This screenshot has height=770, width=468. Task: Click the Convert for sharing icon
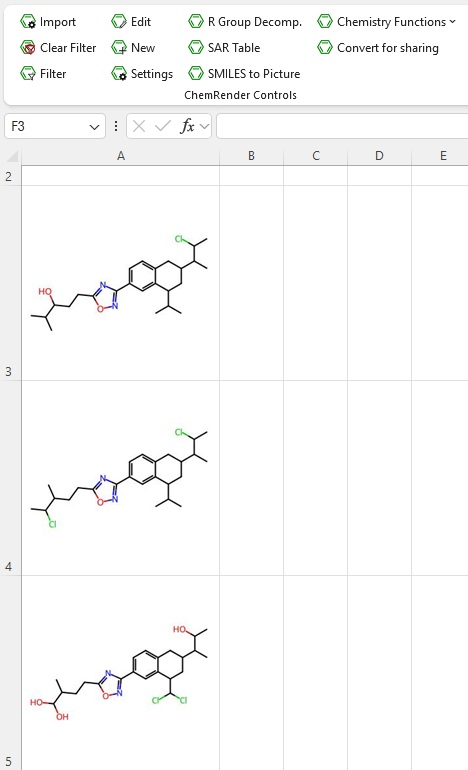(x=325, y=48)
